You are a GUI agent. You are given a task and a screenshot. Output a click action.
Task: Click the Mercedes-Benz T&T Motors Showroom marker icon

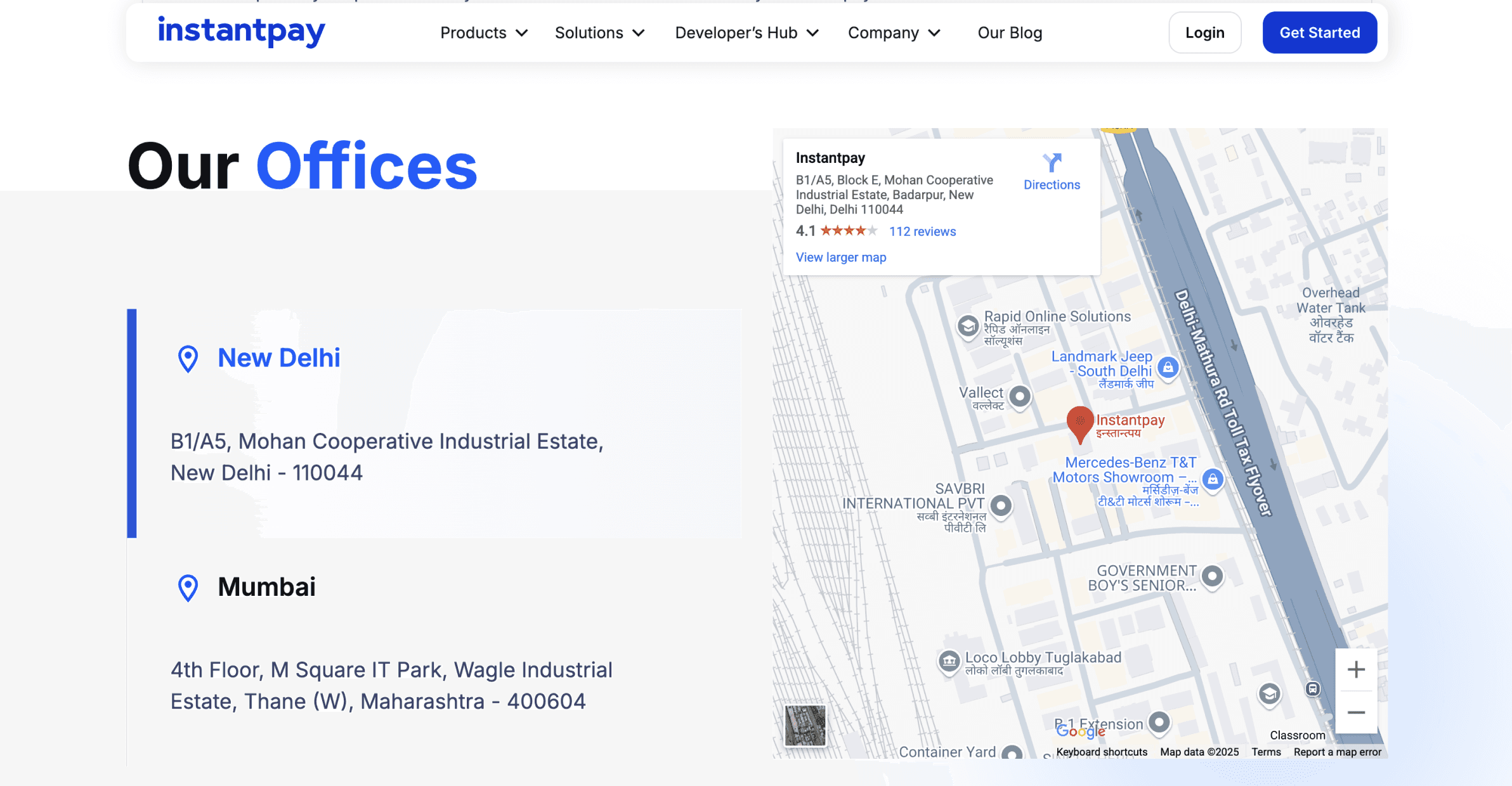click(x=1213, y=479)
